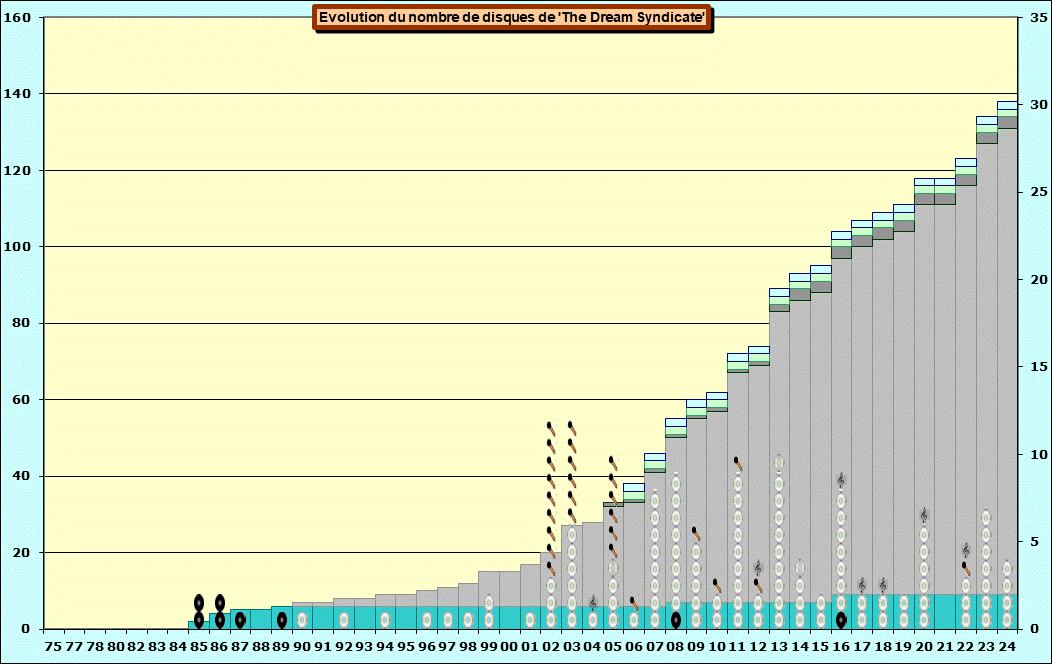Click the treble clef icon in the 12 column
This screenshot has width=1052, height=664.
(758, 567)
